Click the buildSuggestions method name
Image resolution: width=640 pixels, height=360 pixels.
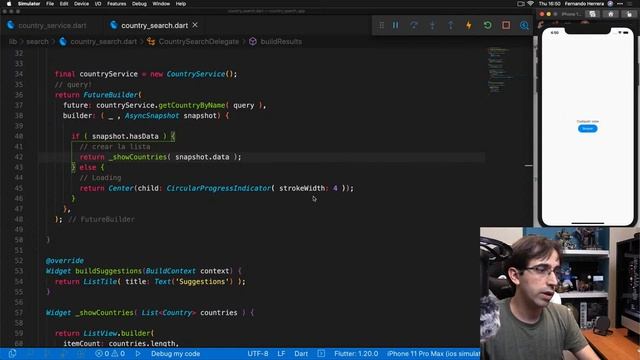tap(108, 271)
